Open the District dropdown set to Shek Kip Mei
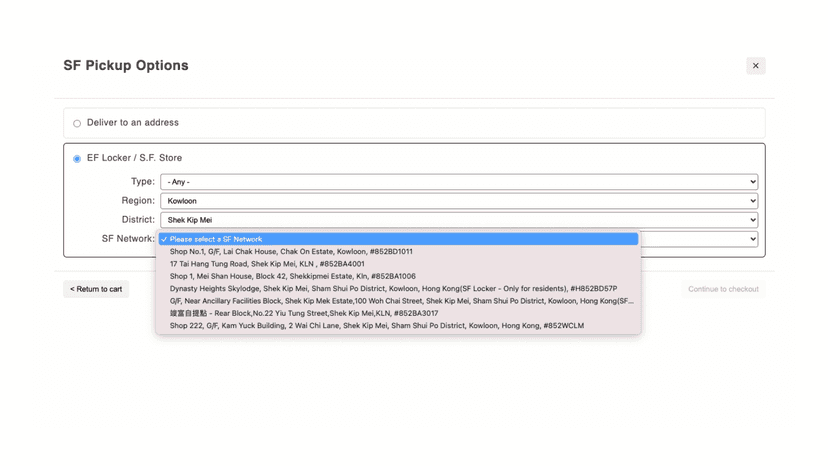 (x=459, y=220)
